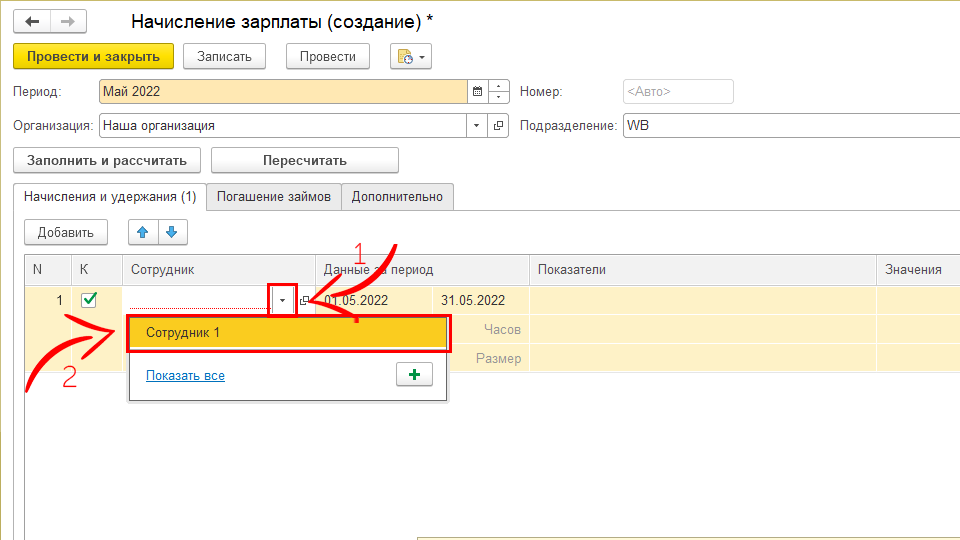The height and width of the screenshot is (540, 960).
Task: Toggle the K checkbox in row 1
Action: (x=88, y=300)
